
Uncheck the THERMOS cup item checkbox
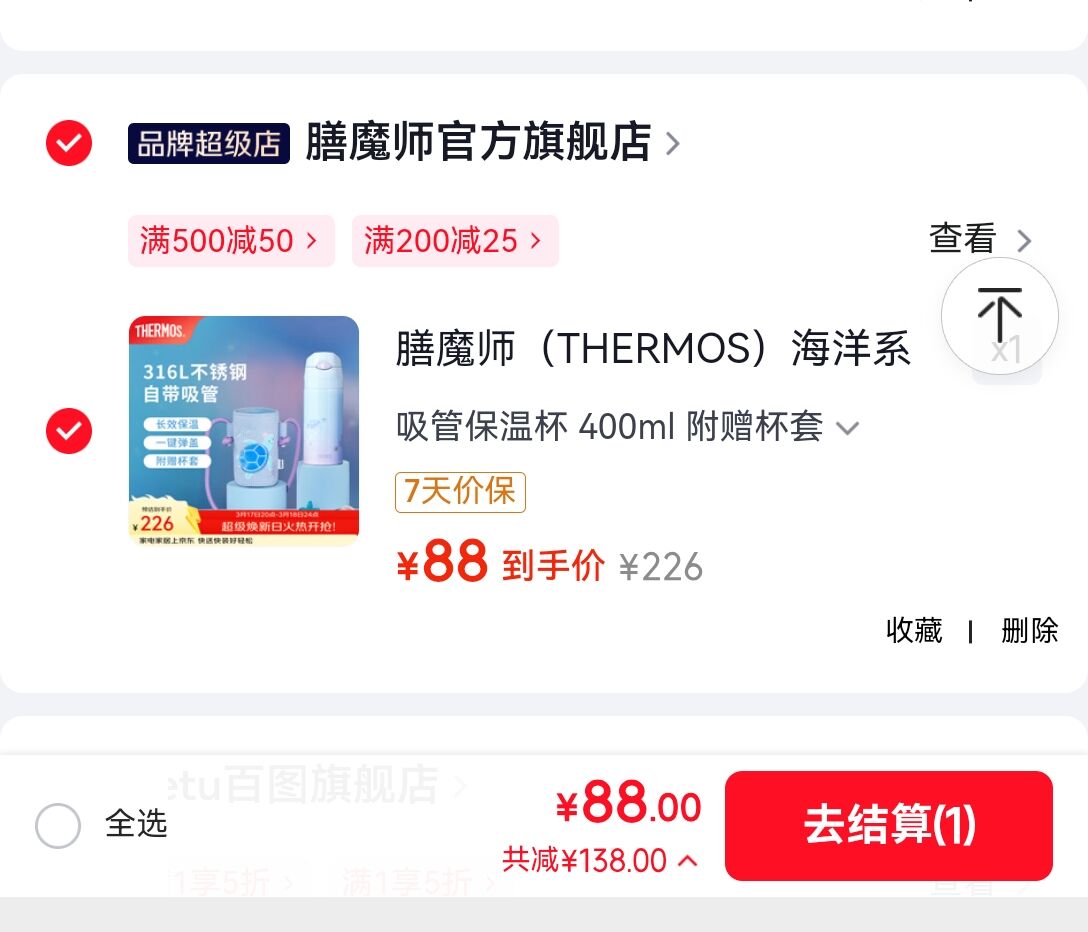[x=69, y=431]
